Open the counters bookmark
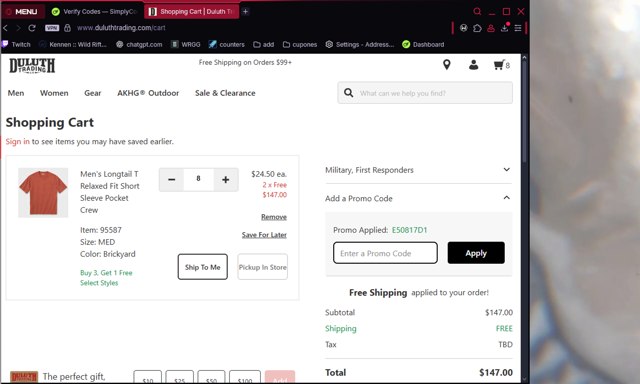The height and width of the screenshot is (384, 640). coord(227,44)
